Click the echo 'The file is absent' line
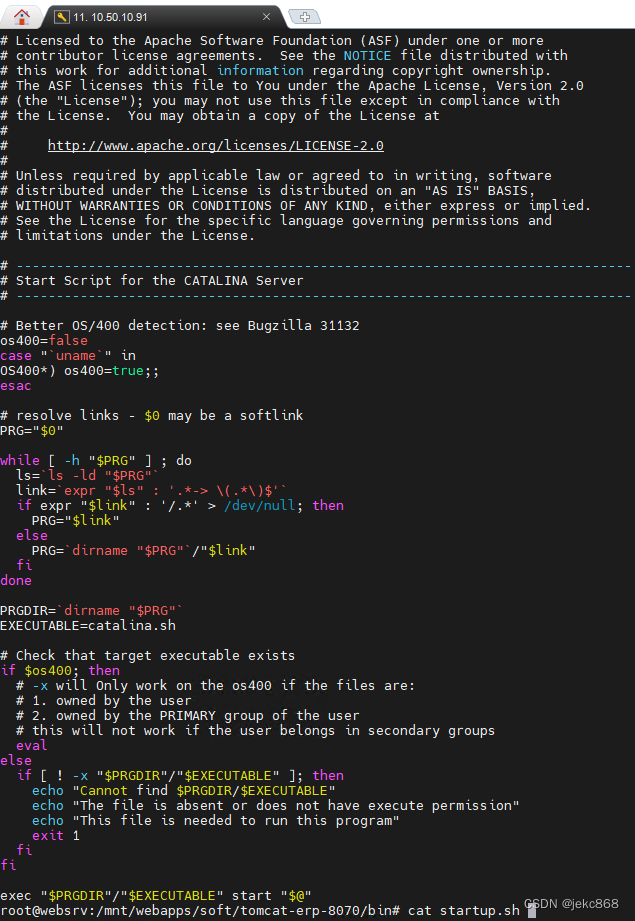The width and height of the screenshot is (635, 921). coord(275,805)
